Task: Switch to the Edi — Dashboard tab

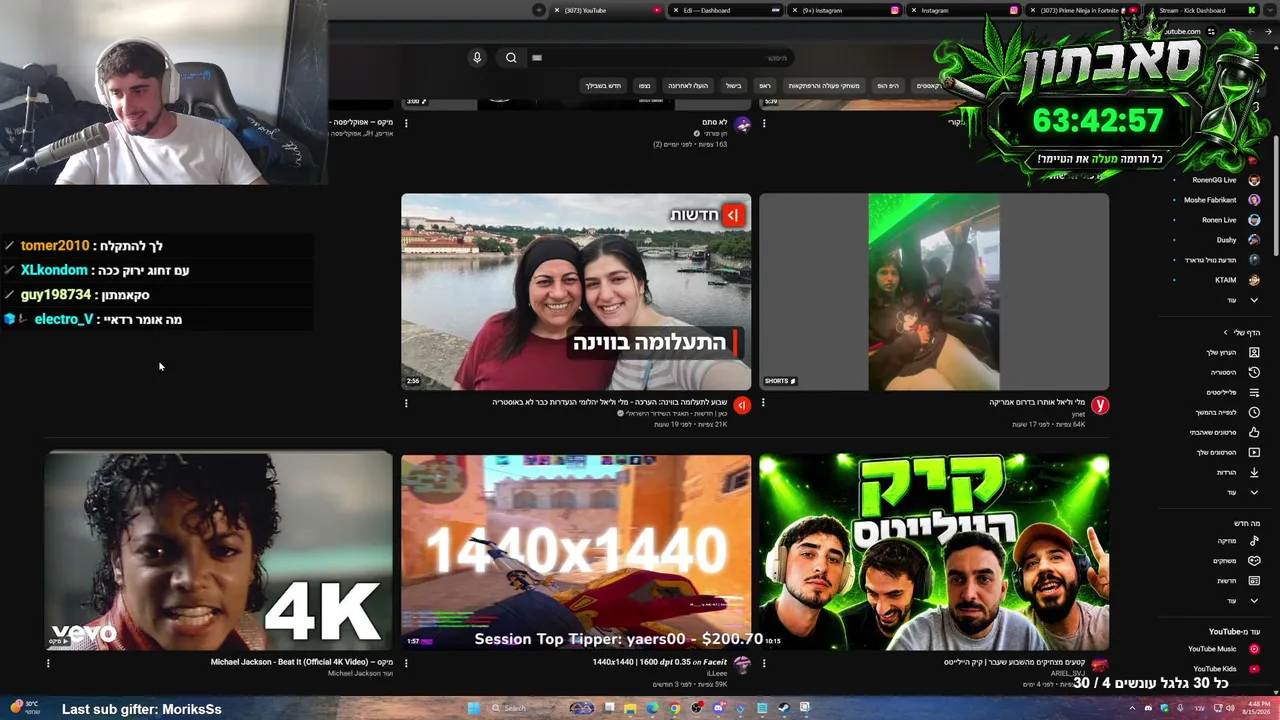Action: [x=725, y=10]
